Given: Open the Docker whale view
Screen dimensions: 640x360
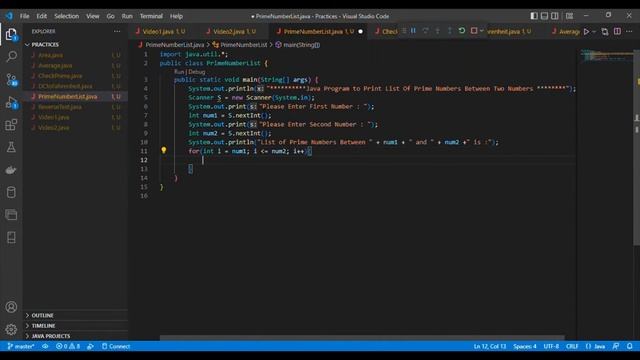Looking at the screenshot, I should click(x=11, y=170).
